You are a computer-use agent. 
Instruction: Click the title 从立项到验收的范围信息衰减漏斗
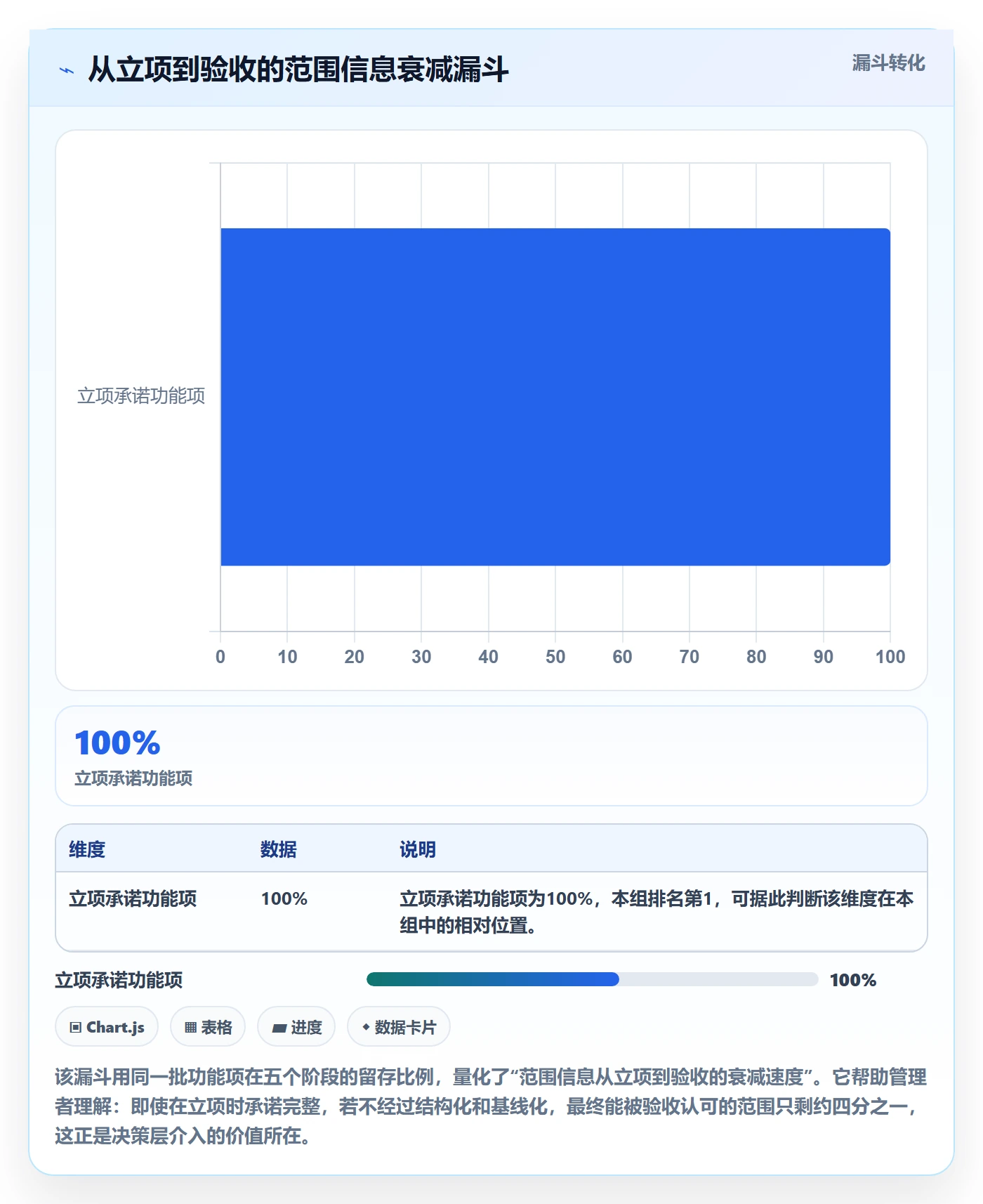coord(298,70)
